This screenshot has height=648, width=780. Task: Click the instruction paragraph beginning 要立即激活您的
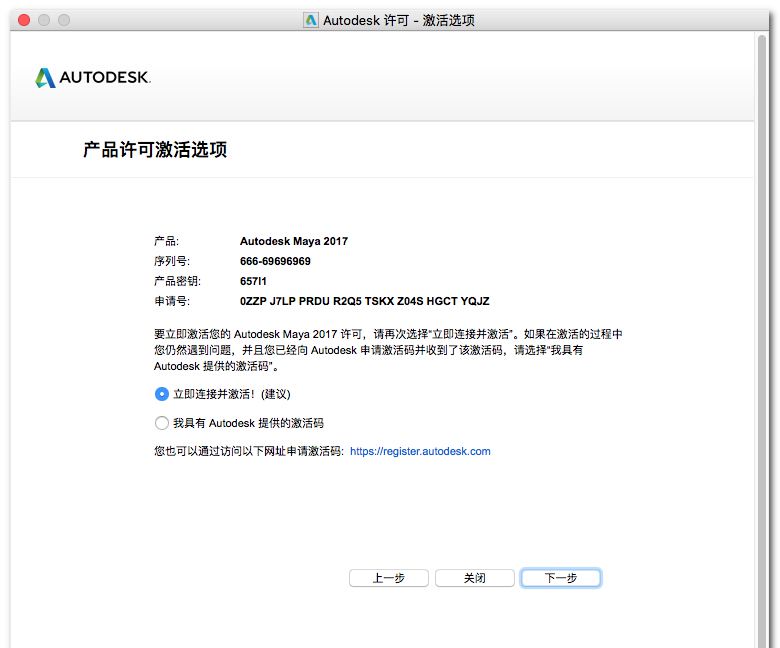pyautogui.click(x=388, y=350)
